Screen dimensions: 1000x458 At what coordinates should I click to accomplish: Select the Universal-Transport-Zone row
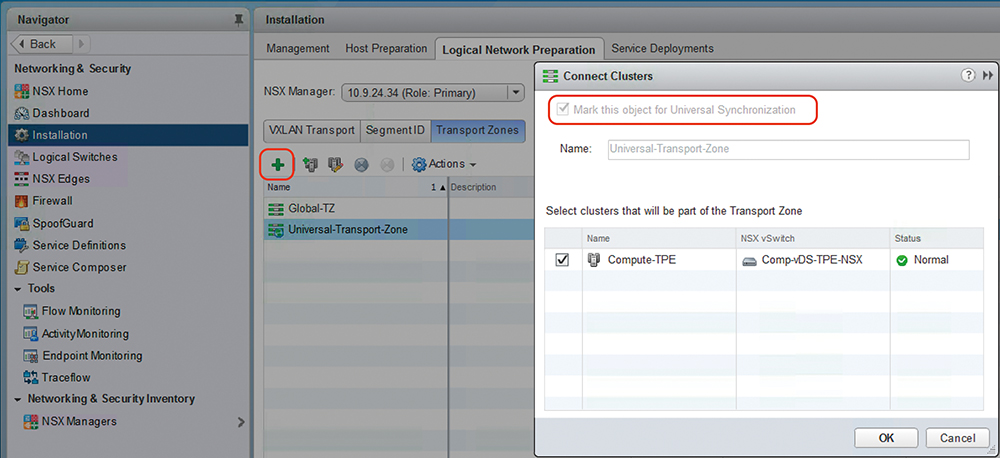tap(399, 230)
